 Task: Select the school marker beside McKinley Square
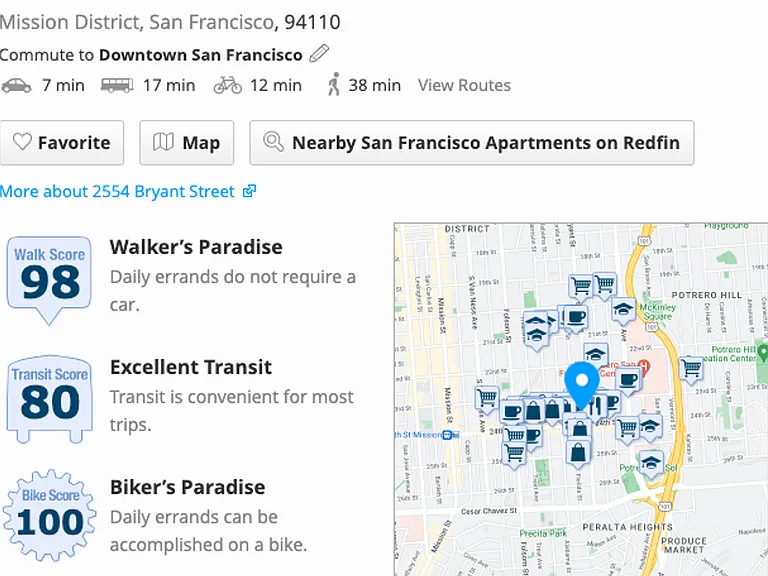coord(624,311)
